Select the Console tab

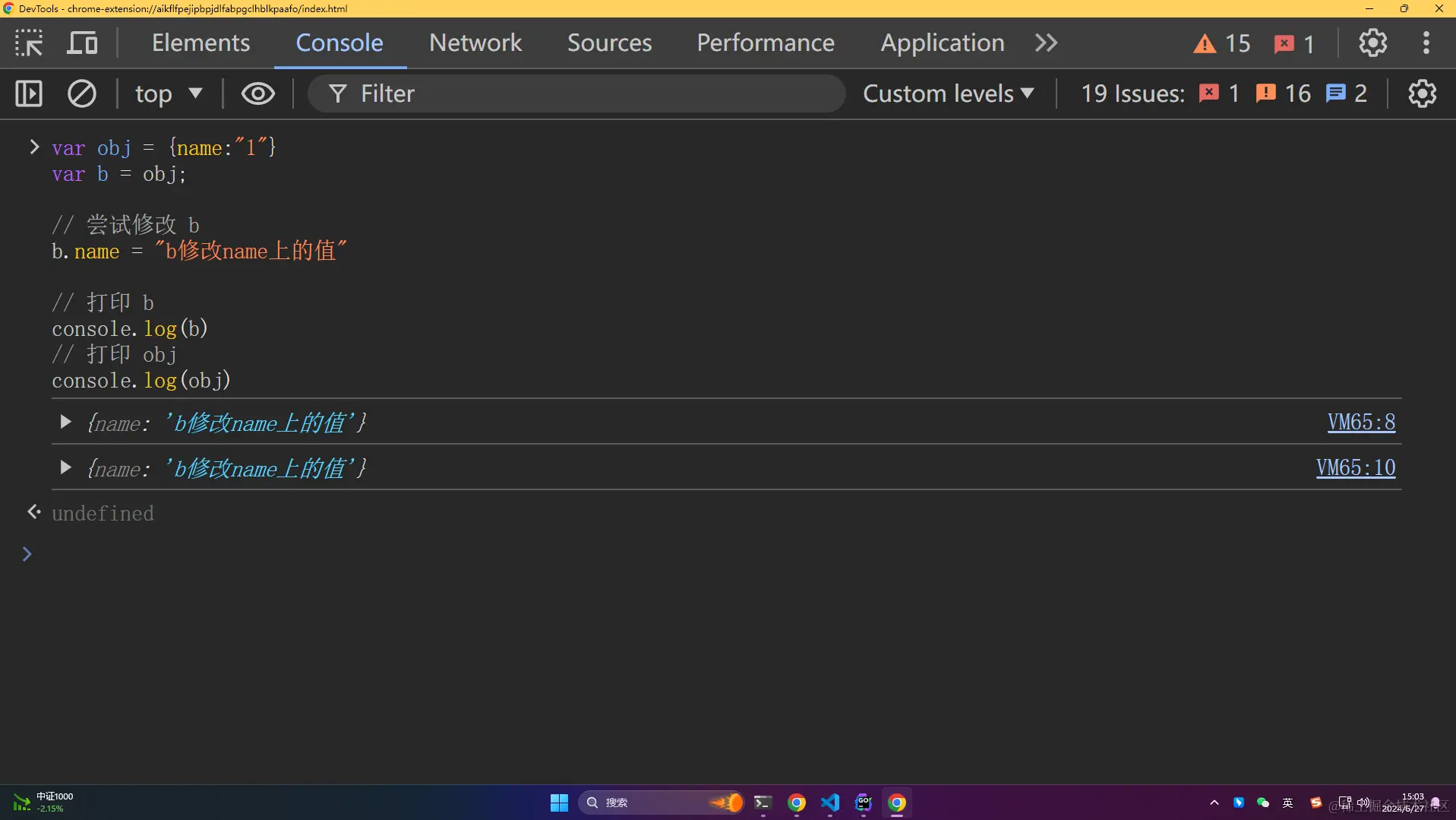340,43
